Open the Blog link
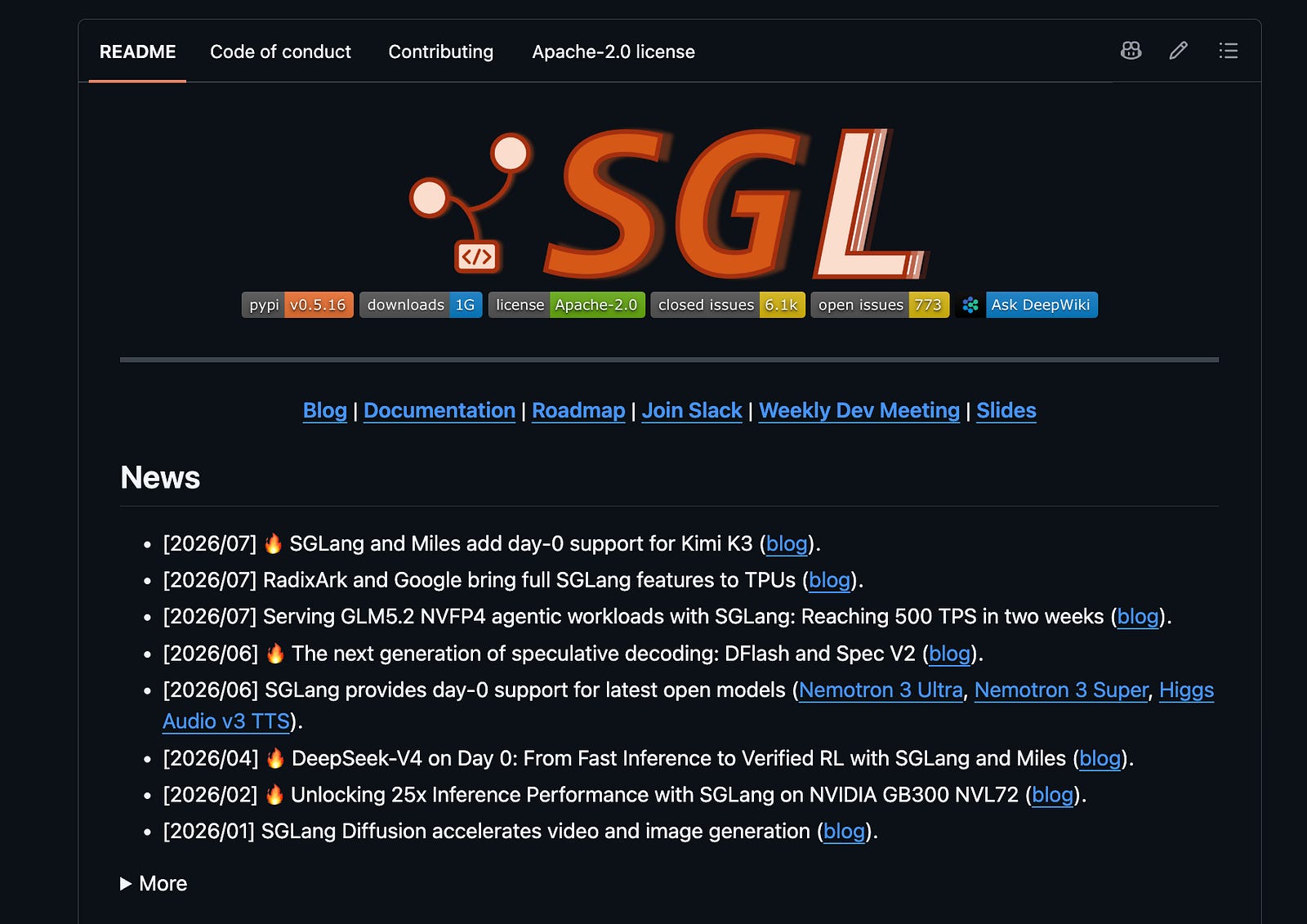Image resolution: width=1307 pixels, height=924 pixels. [x=325, y=410]
